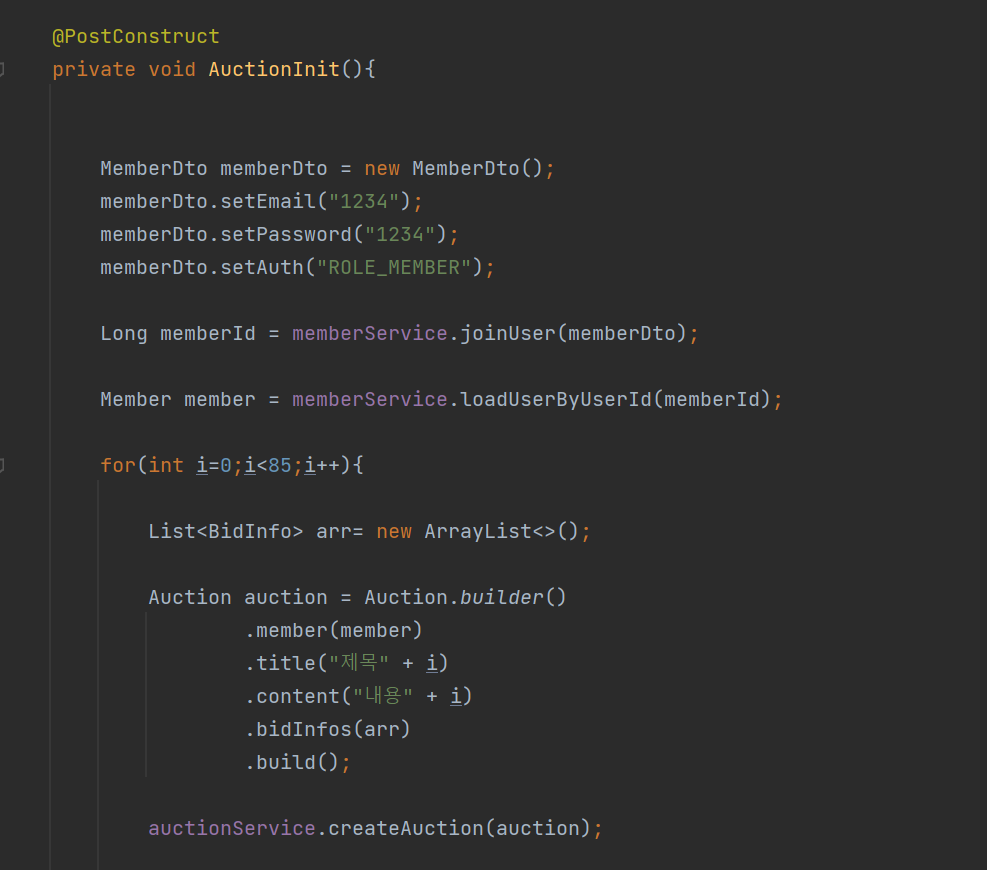Place cursor on setEmail call
This screenshot has width=987, height=870.
[x=268, y=201]
